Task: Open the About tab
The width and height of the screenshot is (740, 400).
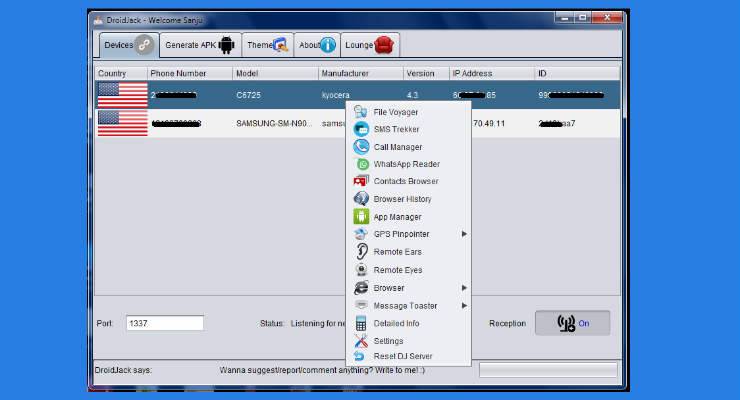Action: 318,45
